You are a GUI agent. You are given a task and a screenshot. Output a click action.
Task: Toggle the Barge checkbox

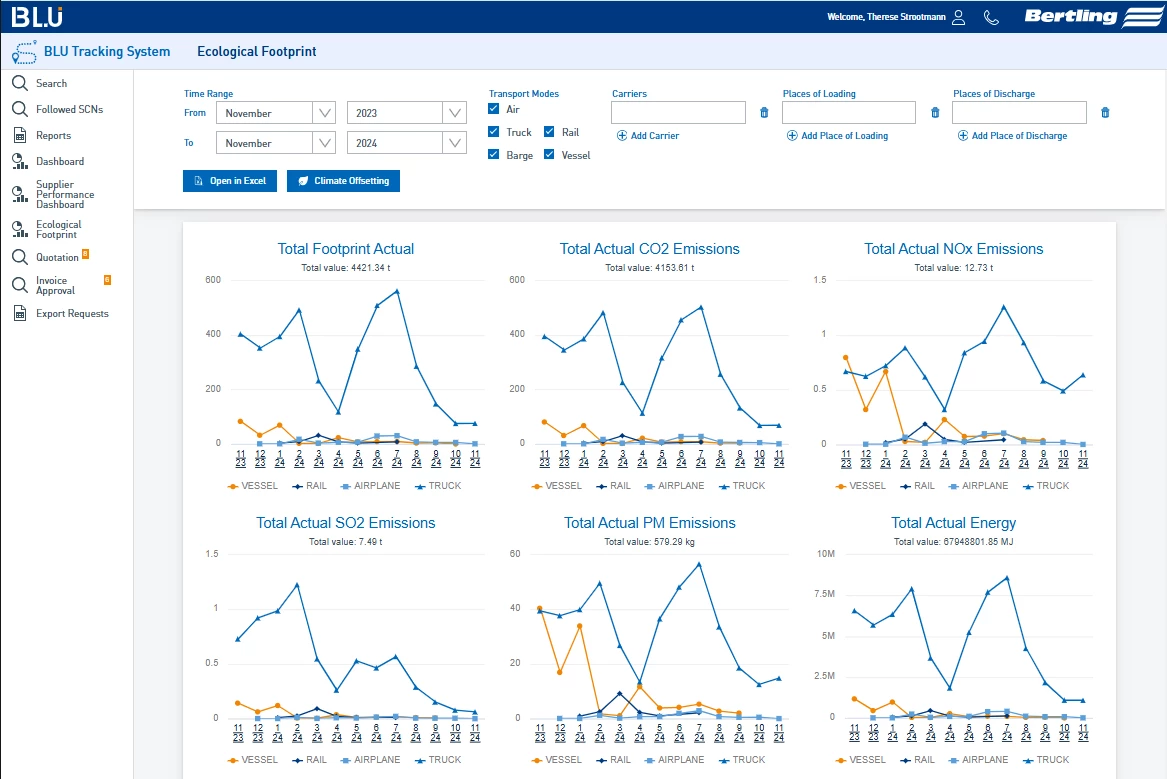coord(494,155)
